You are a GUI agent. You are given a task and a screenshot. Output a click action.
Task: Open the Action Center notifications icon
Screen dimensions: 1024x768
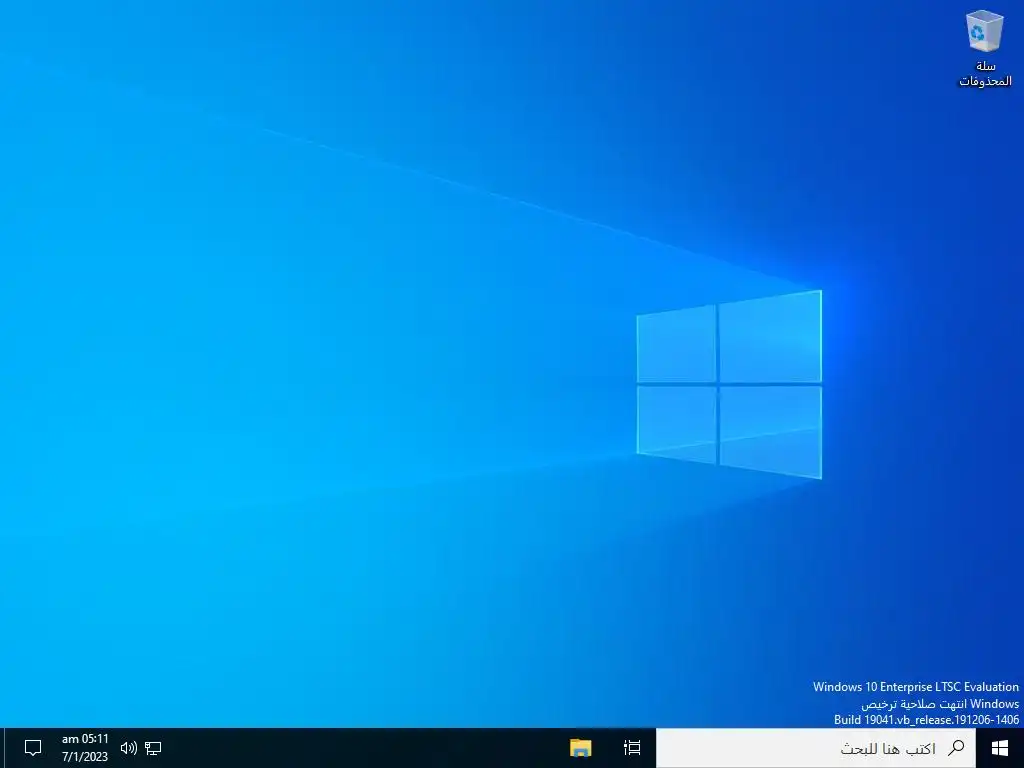[x=33, y=748]
